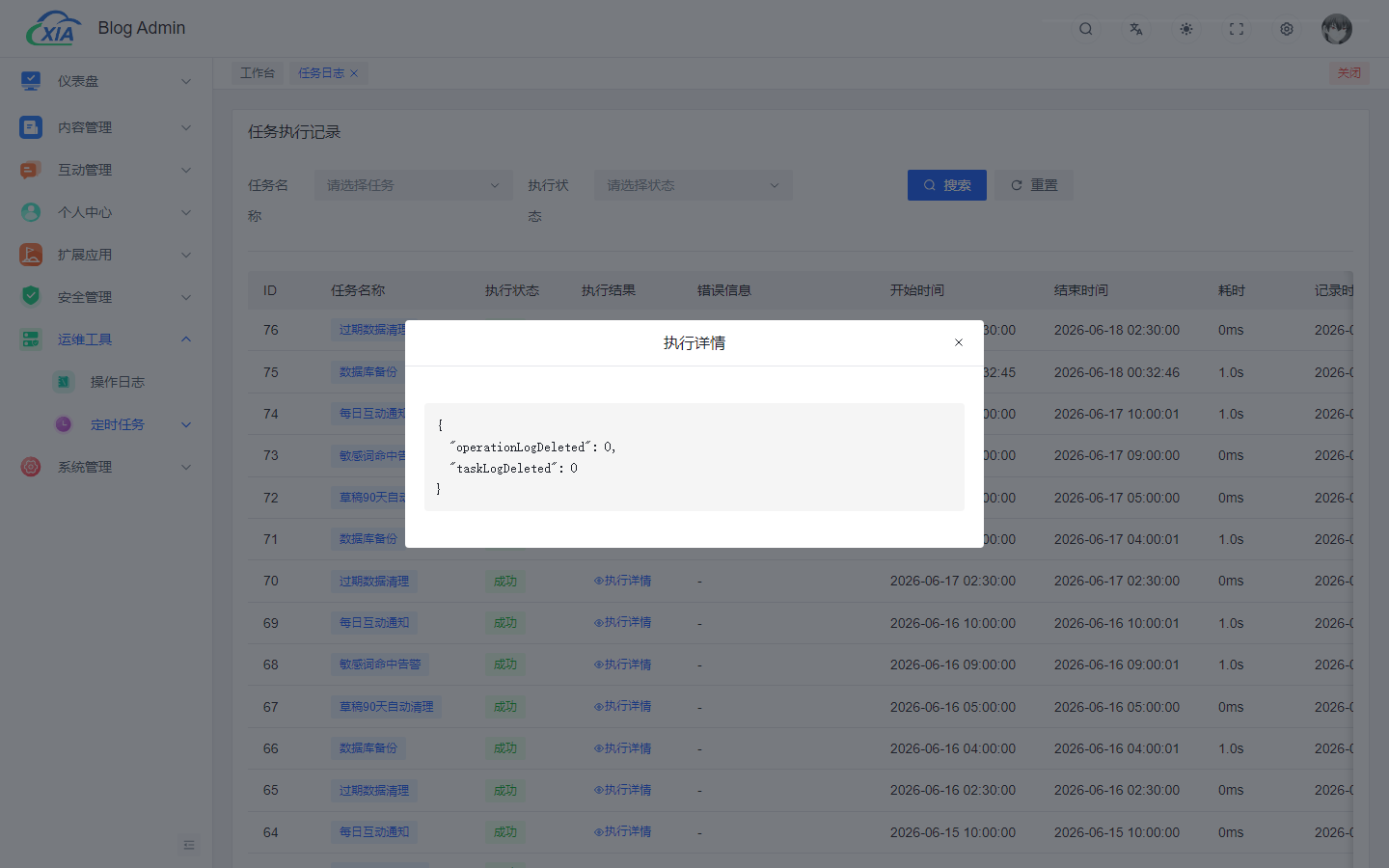Click 过期数据清理 tag in row 70

tap(374, 582)
